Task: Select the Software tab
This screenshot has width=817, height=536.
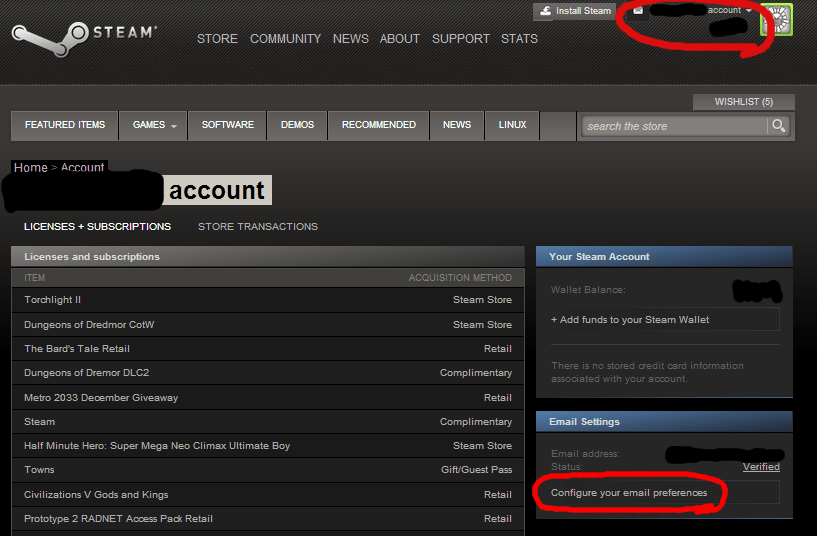Action: point(228,125)
